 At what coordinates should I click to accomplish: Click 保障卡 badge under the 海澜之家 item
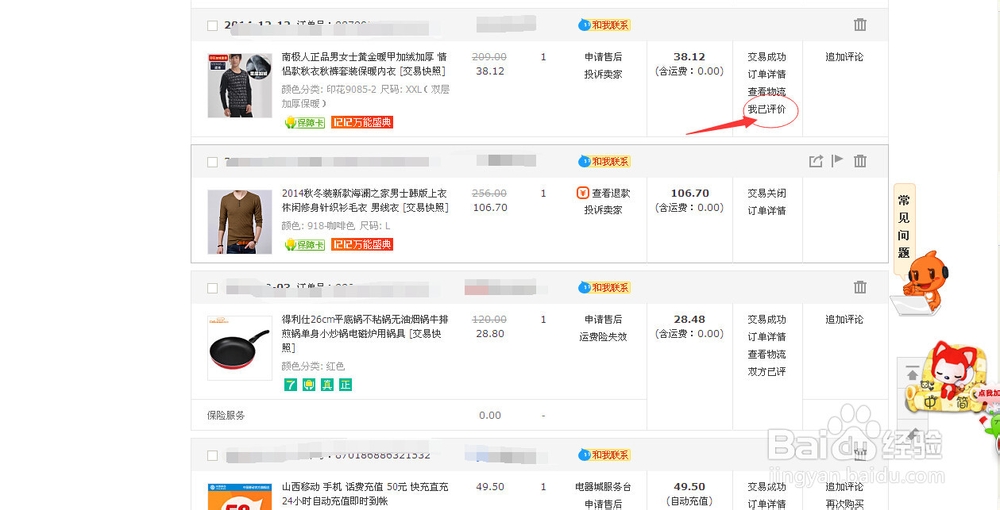305,244
